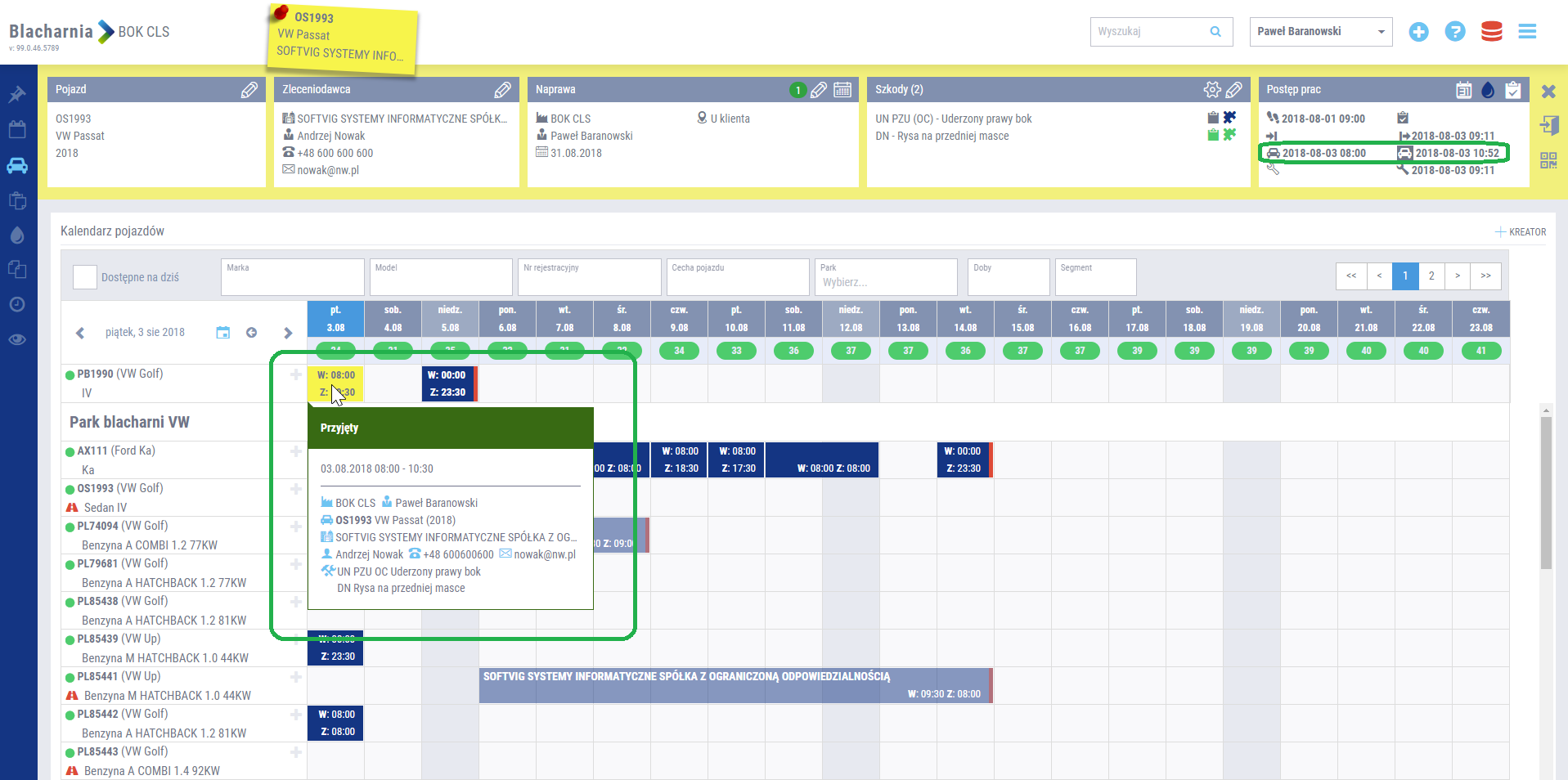Click the red database stack icon
Screen dimensions: 1568x780
click(x=1491, y=32)
